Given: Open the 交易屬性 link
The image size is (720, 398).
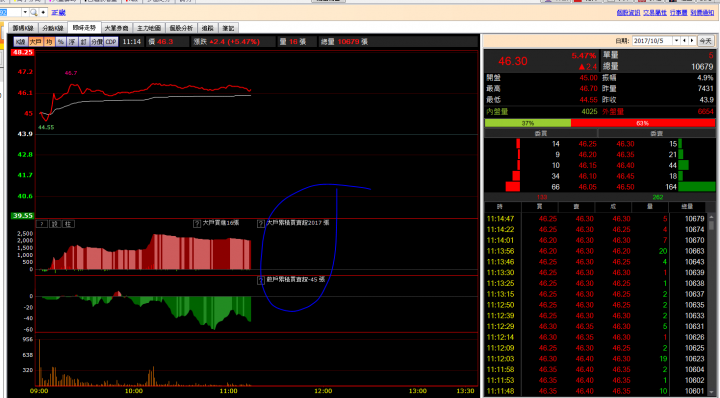Looking at the screenshot, I should [x=655, y=12].
